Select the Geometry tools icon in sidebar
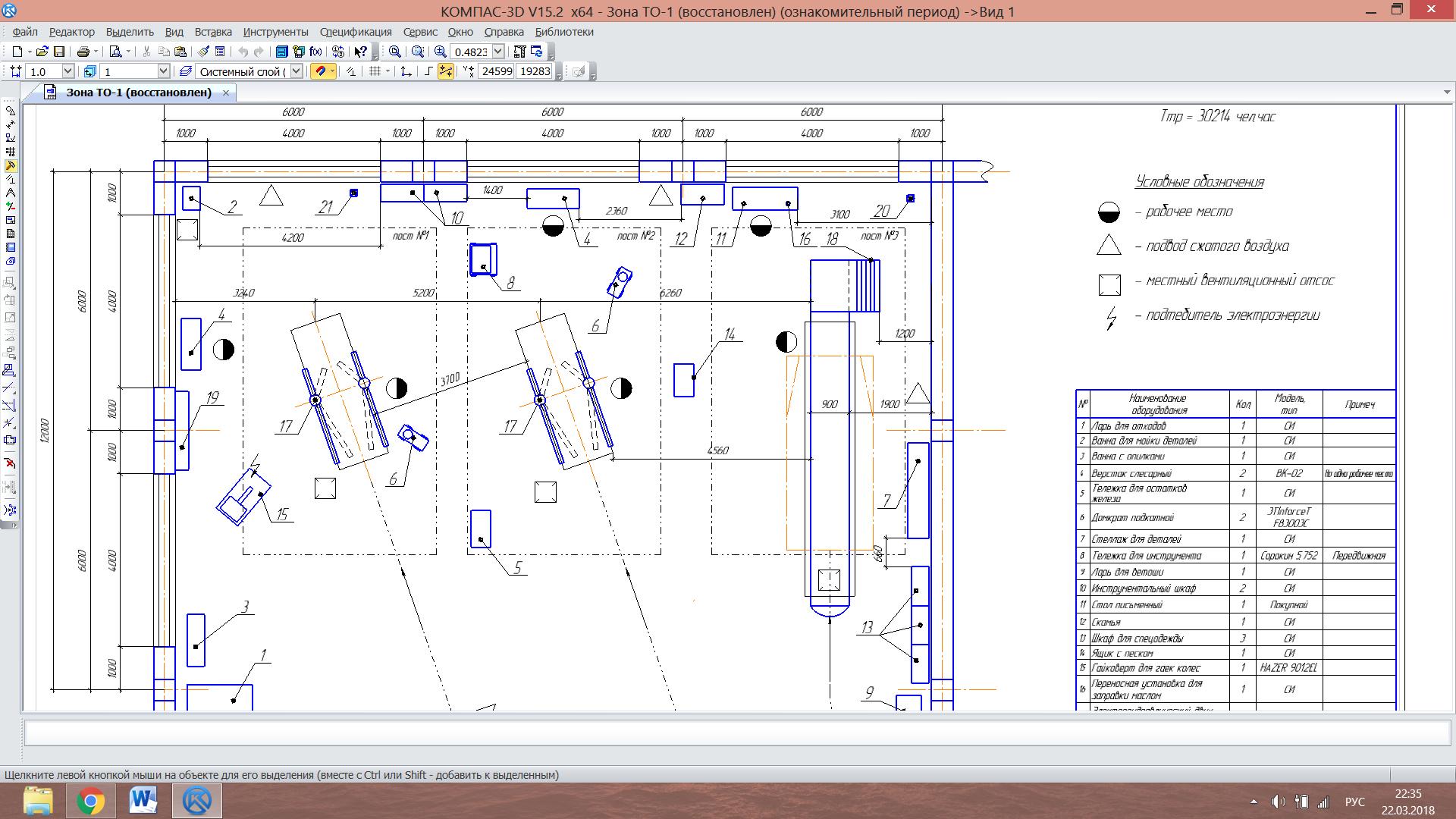The image size is (1456, 819). click(11, 111)
